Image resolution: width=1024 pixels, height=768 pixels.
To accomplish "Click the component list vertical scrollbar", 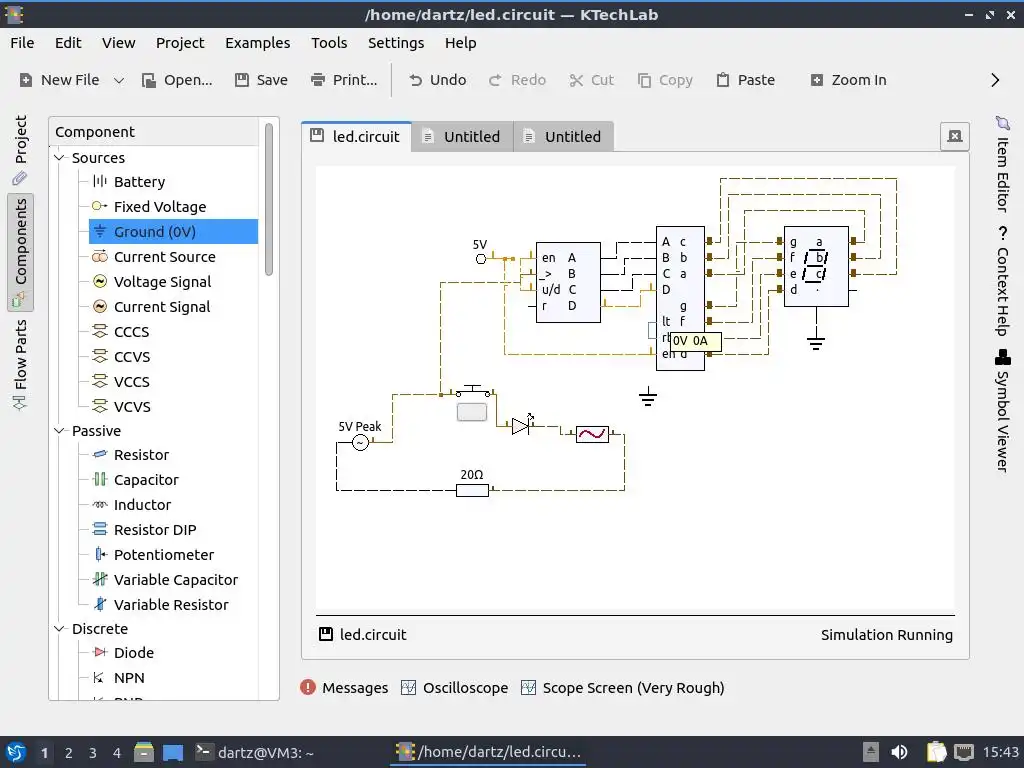I will (268, 199).
